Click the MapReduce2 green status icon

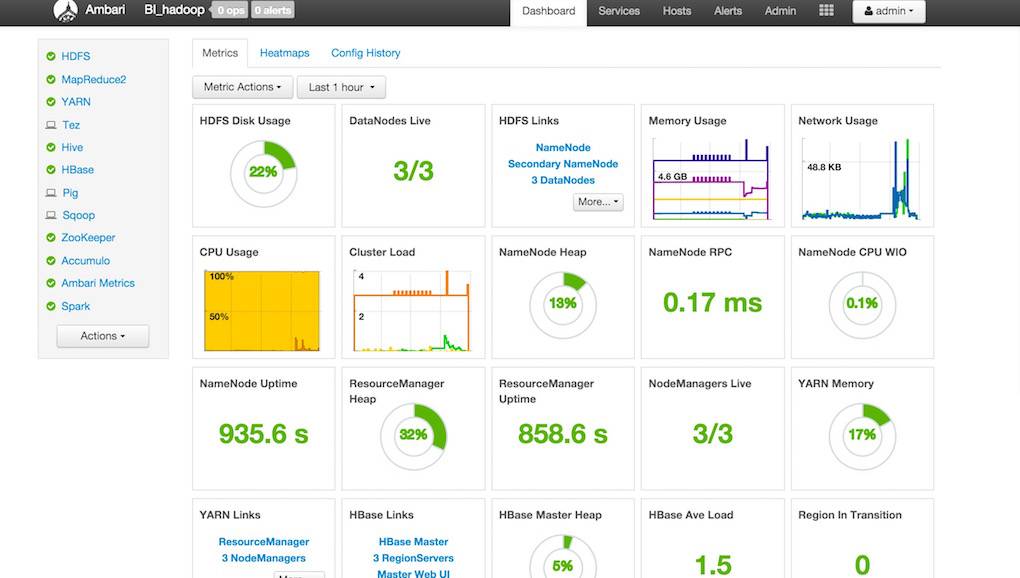click(x=51, y=79)
